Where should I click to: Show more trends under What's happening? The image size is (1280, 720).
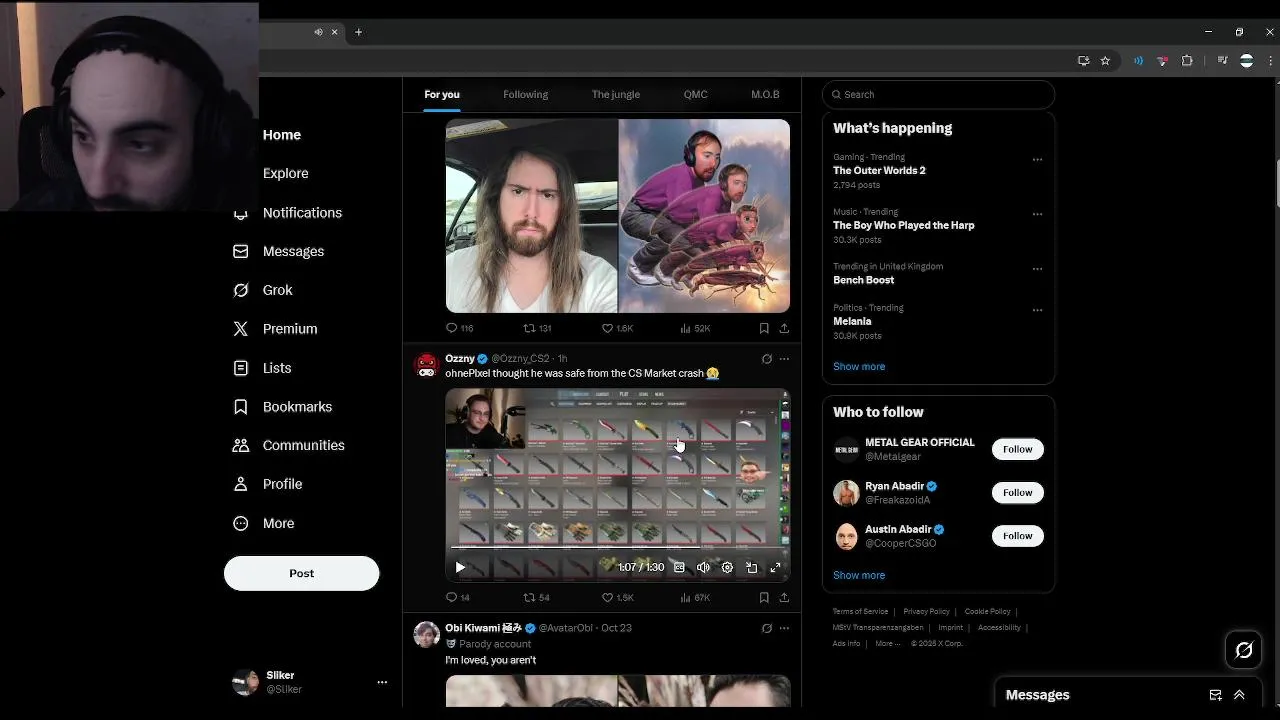pos(859,366)
